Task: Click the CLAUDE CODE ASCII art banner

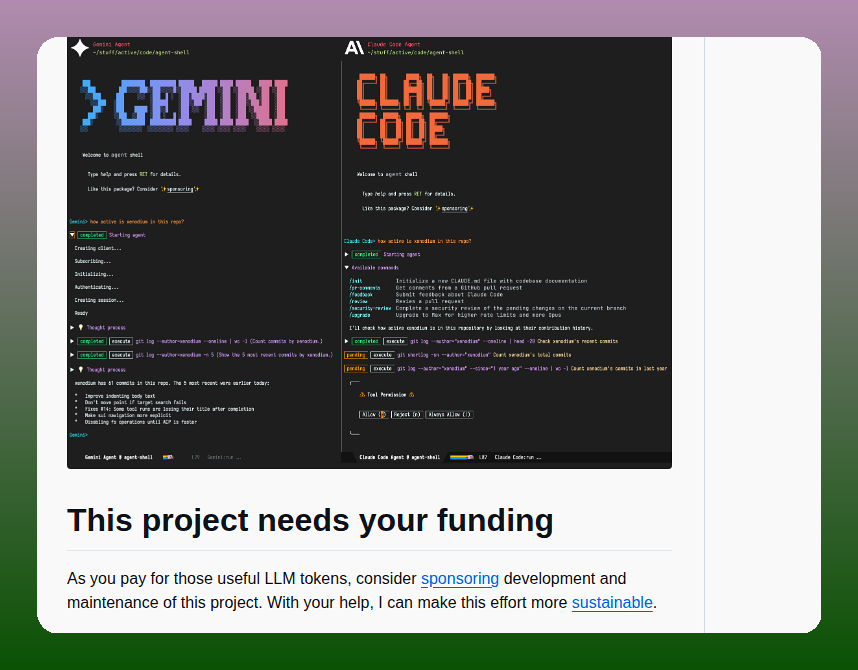Action: tap(426, 111)
